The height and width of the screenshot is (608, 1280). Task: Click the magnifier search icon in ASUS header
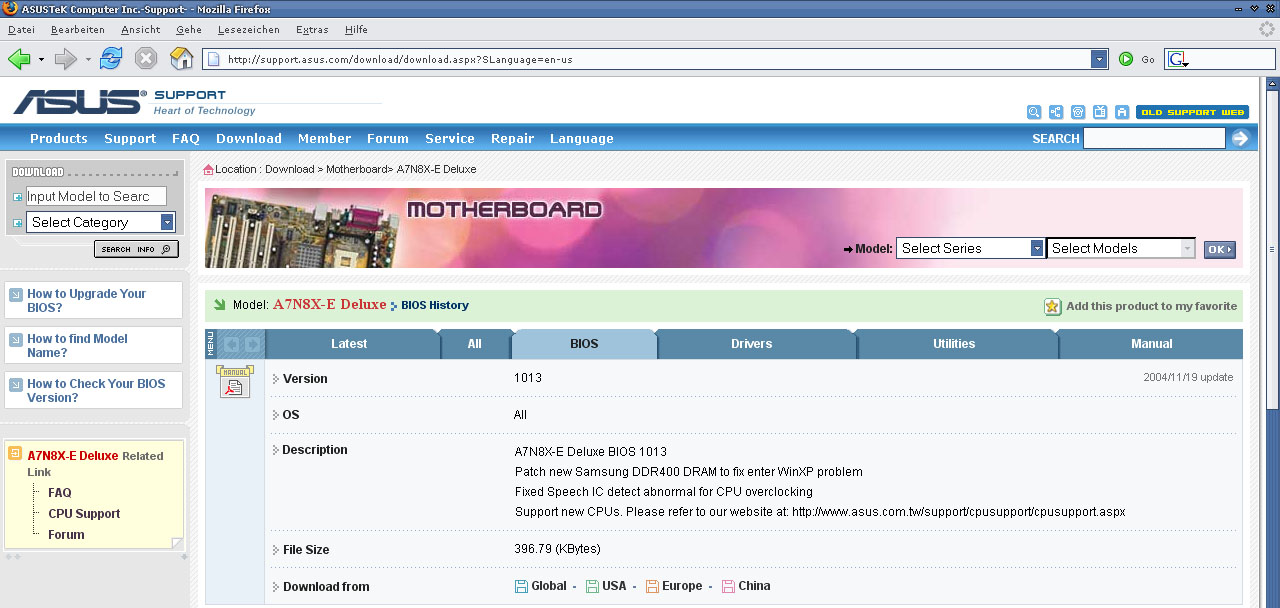click(x=1034, y=112)
